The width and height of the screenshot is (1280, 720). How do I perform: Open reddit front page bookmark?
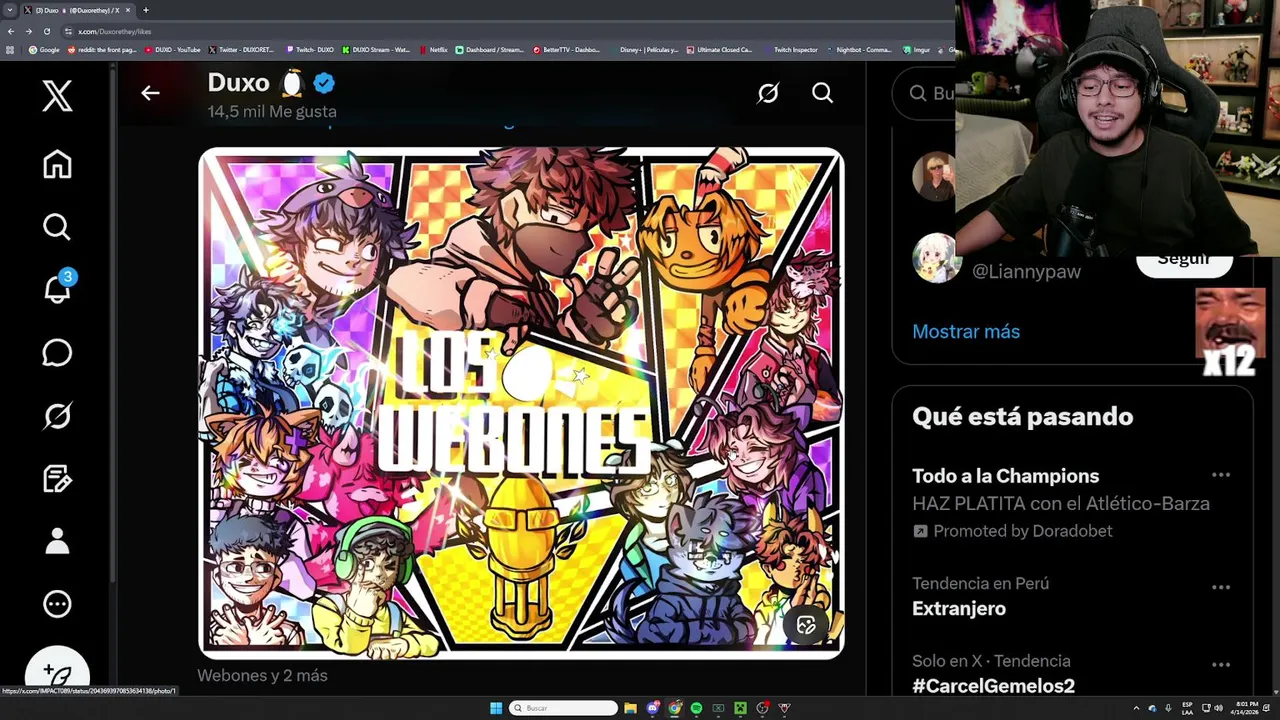click(x=101, y=49)
